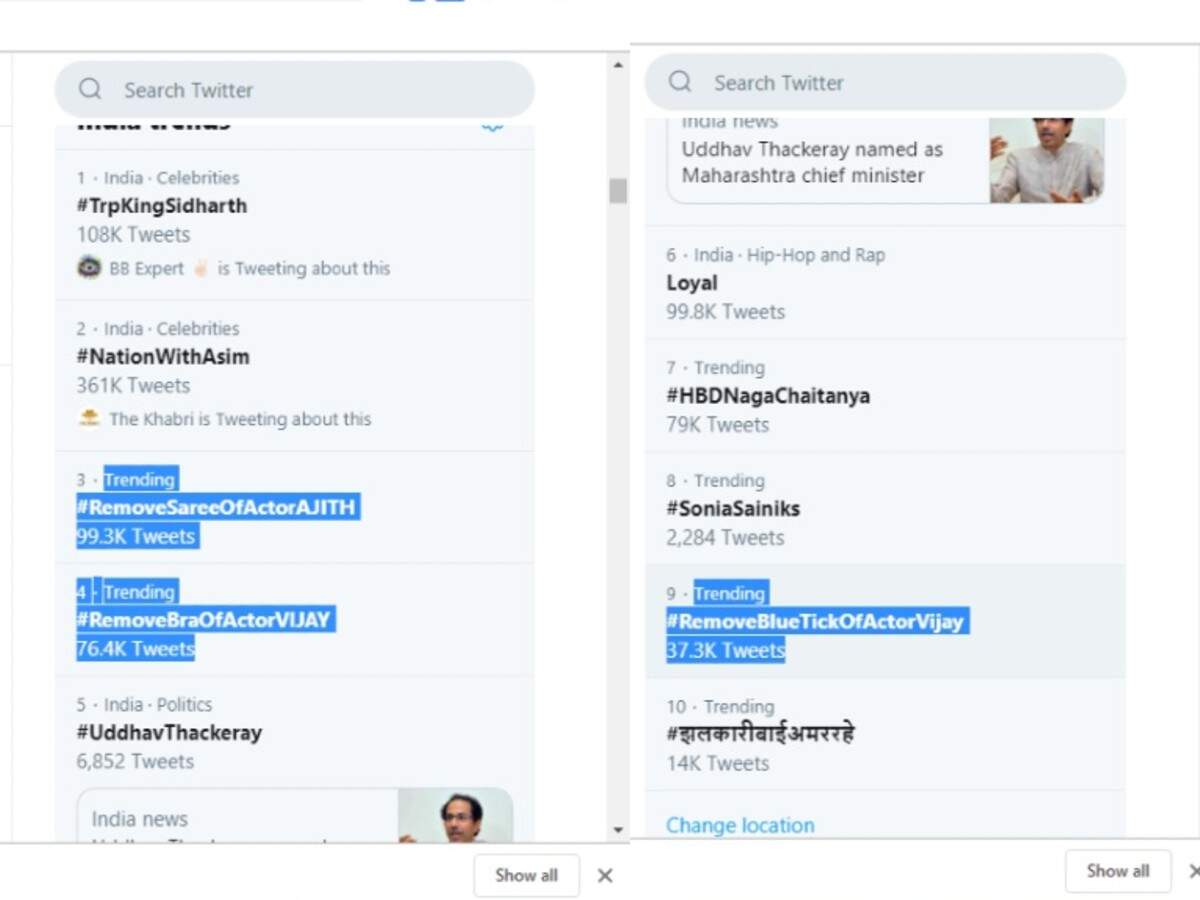1200x900 pixels.
Task: Click '6 · India · Hip-Hop and Rap' label
Action: [x=775, y=255]
